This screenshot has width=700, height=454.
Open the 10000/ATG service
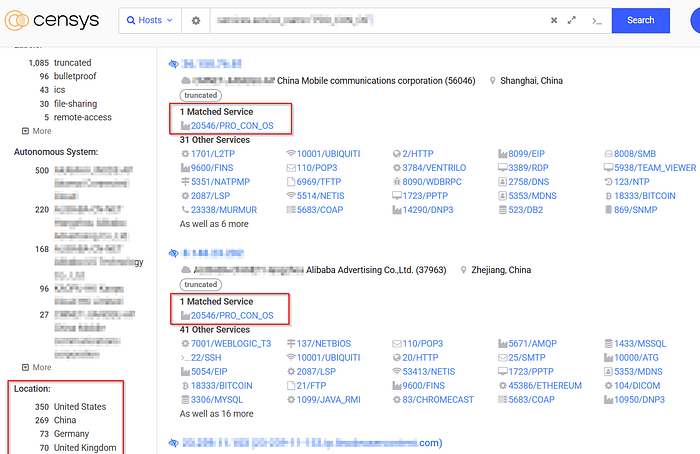637,358
